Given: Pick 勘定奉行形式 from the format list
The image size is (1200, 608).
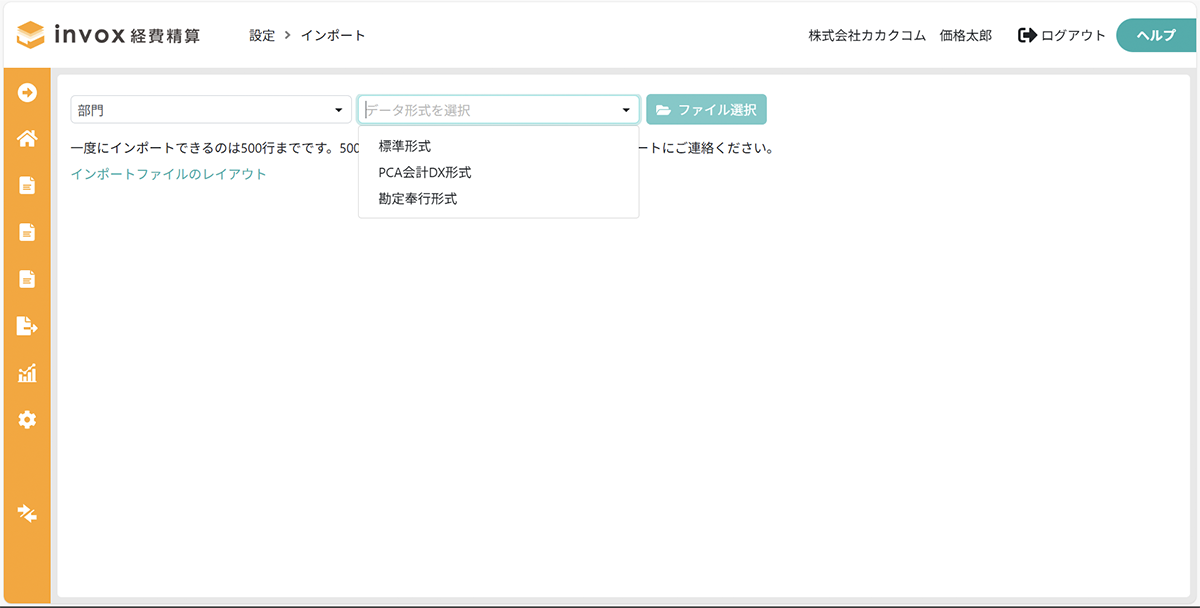Looking at the screenshot, I should (x=417, y=199).
